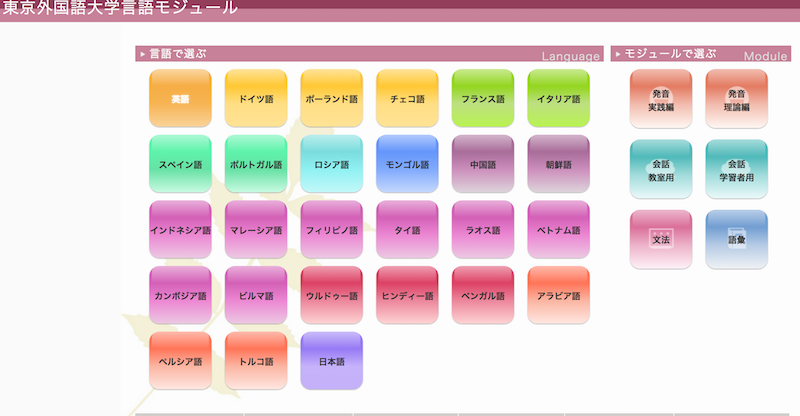Select the 朝鮮語 tile
The height and width of the screenshot is (416, 800).
pos(559,164)
